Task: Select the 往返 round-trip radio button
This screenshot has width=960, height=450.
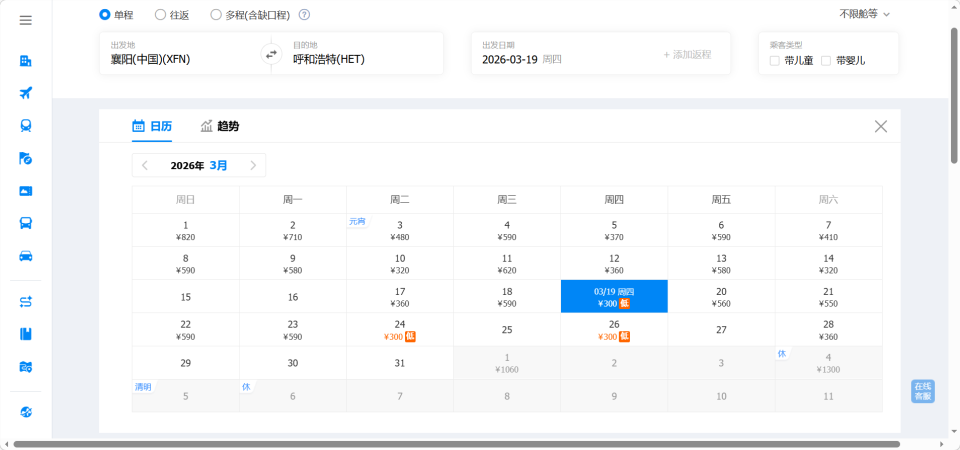Action: [160, 15]
